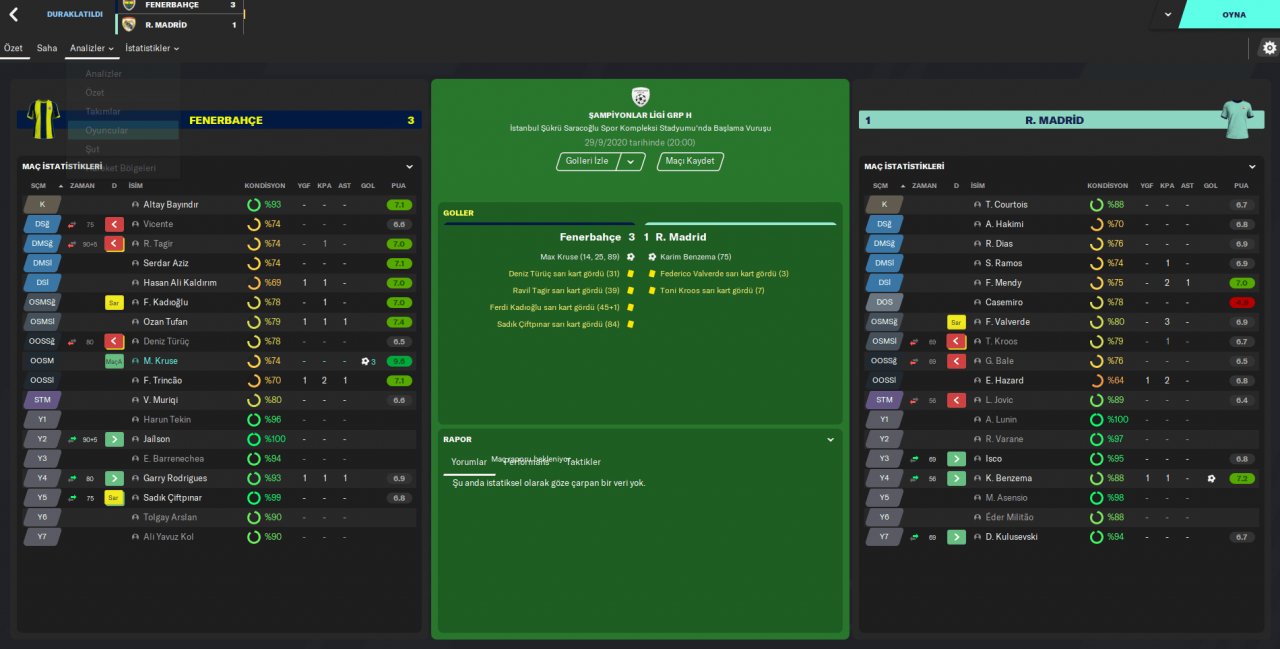Sort R. Madrid table by PUA column
Image resolution: width=1280 pixels, height=649 pixels.
1241,185
